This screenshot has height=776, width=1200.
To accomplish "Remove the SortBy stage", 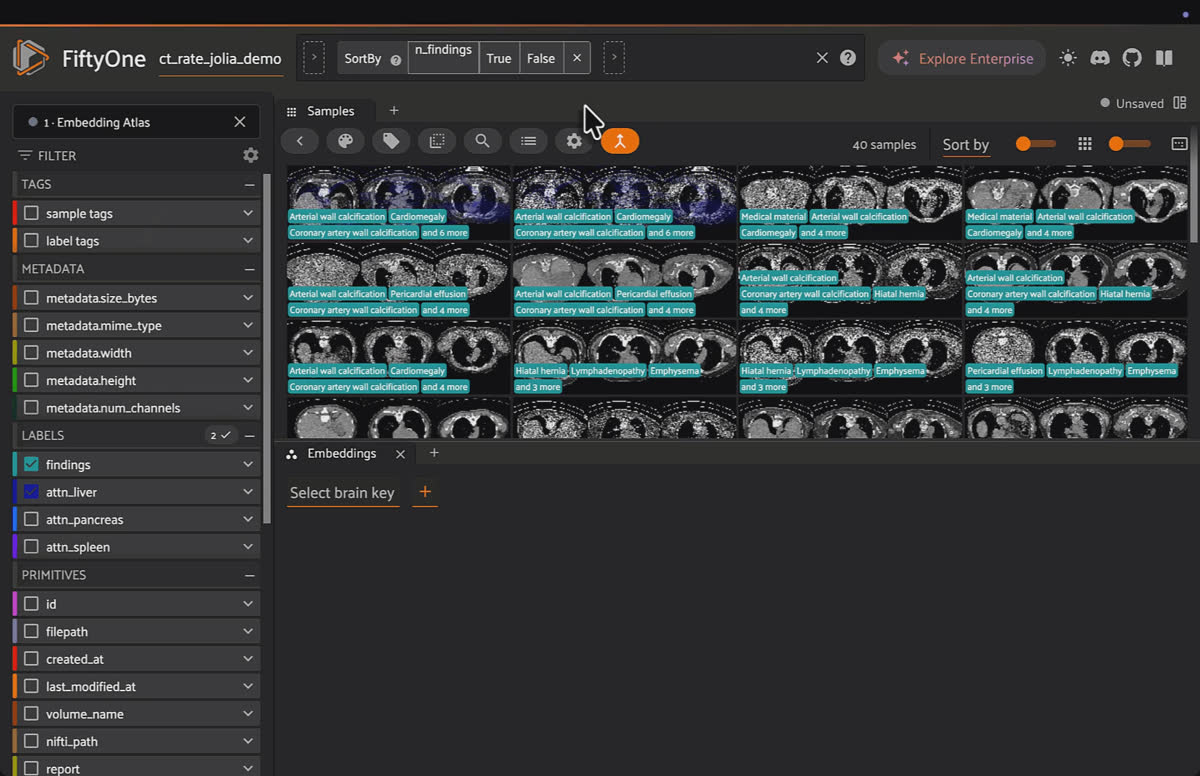I will pyautogui.click(x=577, y=58).
